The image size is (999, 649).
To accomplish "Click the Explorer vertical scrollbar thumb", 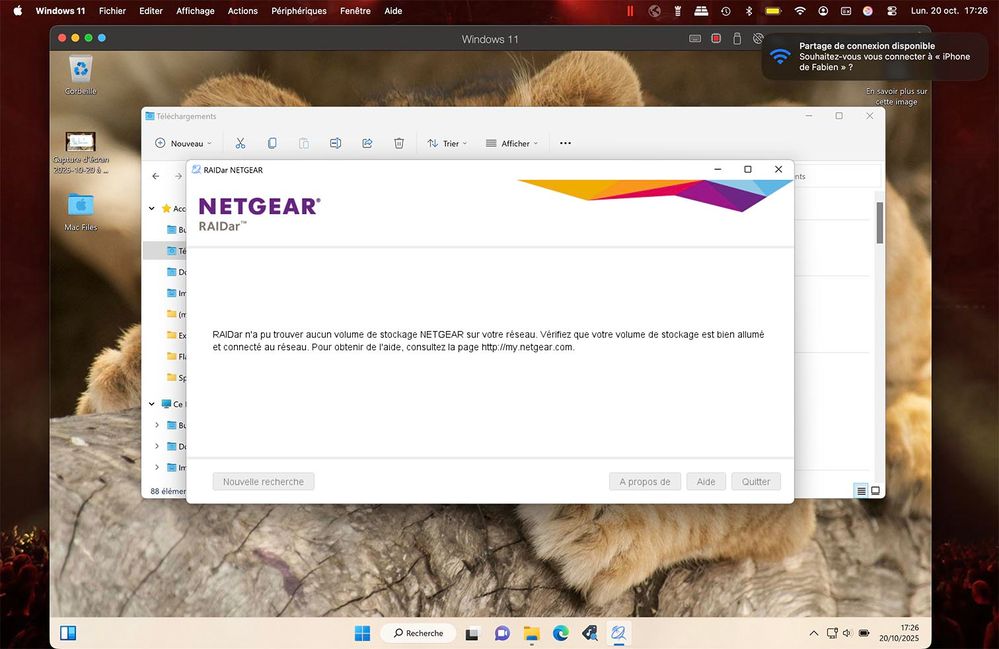I will [880, 222].
